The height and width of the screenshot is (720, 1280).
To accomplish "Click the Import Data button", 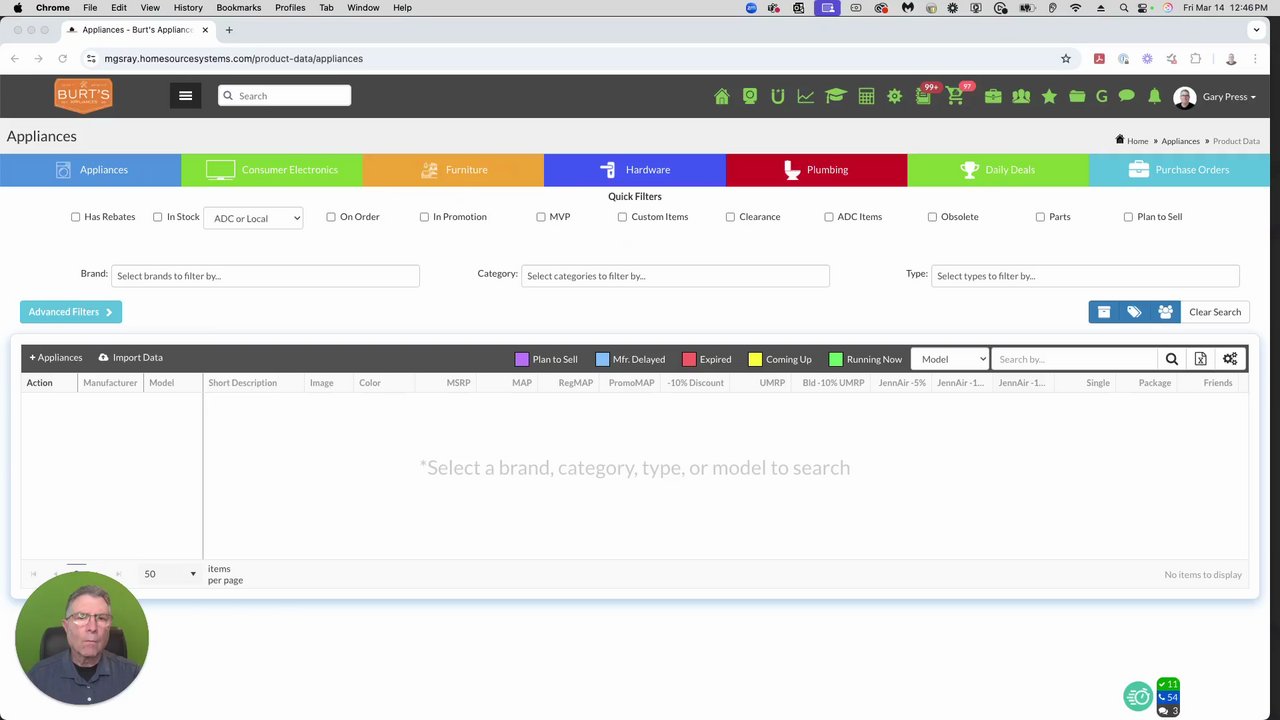I will (x=131, y=357).
